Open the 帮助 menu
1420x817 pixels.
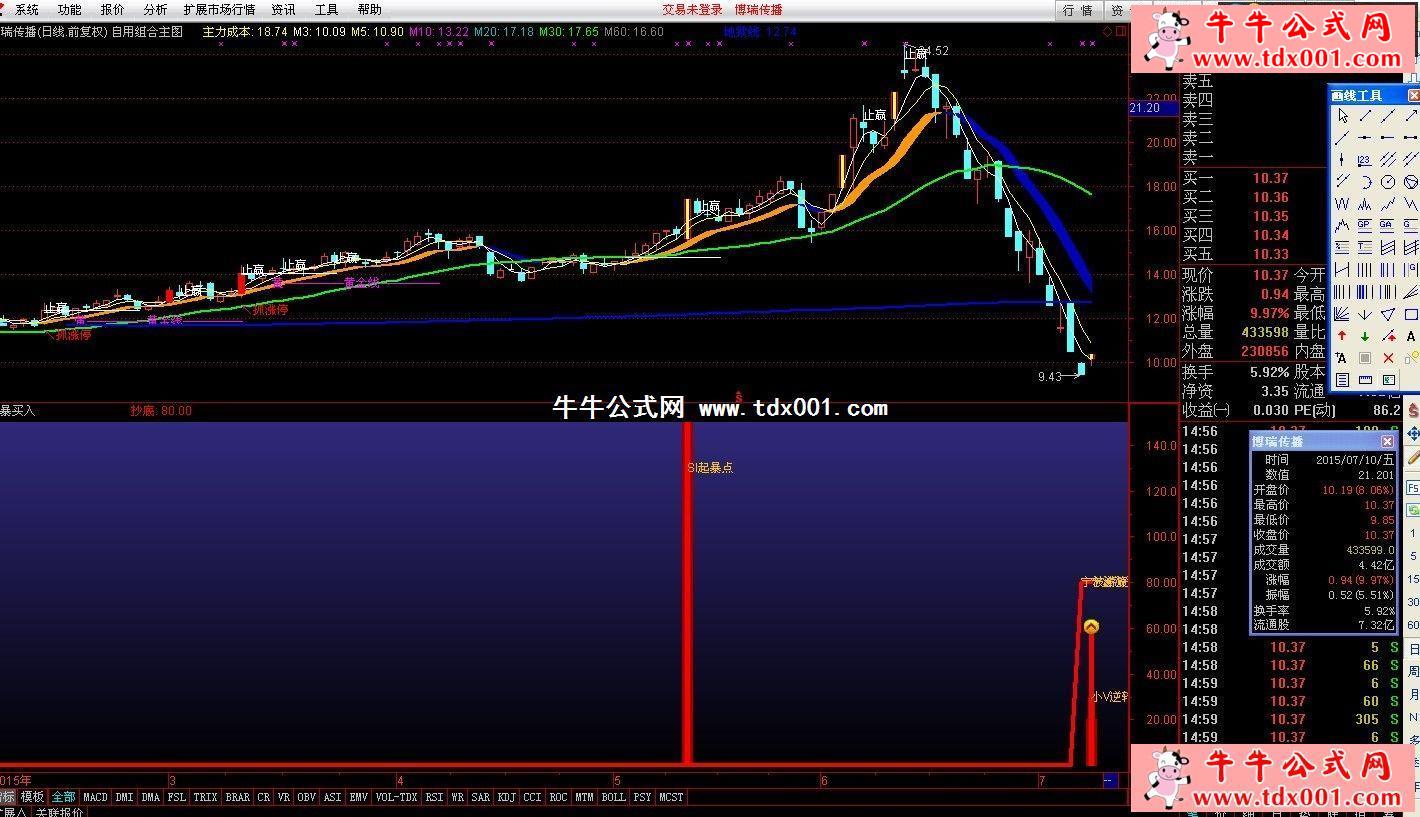point(369,9)
